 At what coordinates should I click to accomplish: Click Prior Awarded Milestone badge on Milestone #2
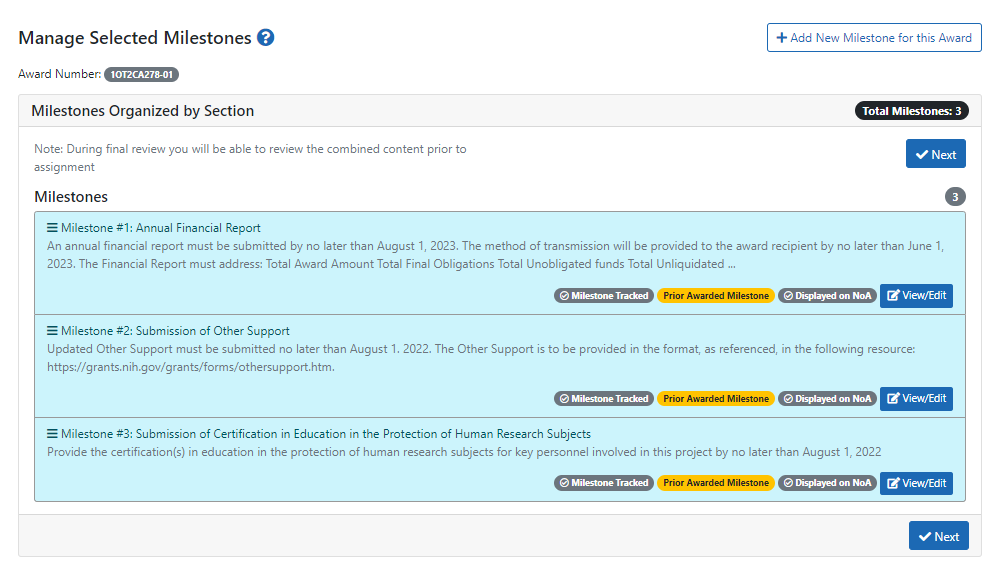716,399
